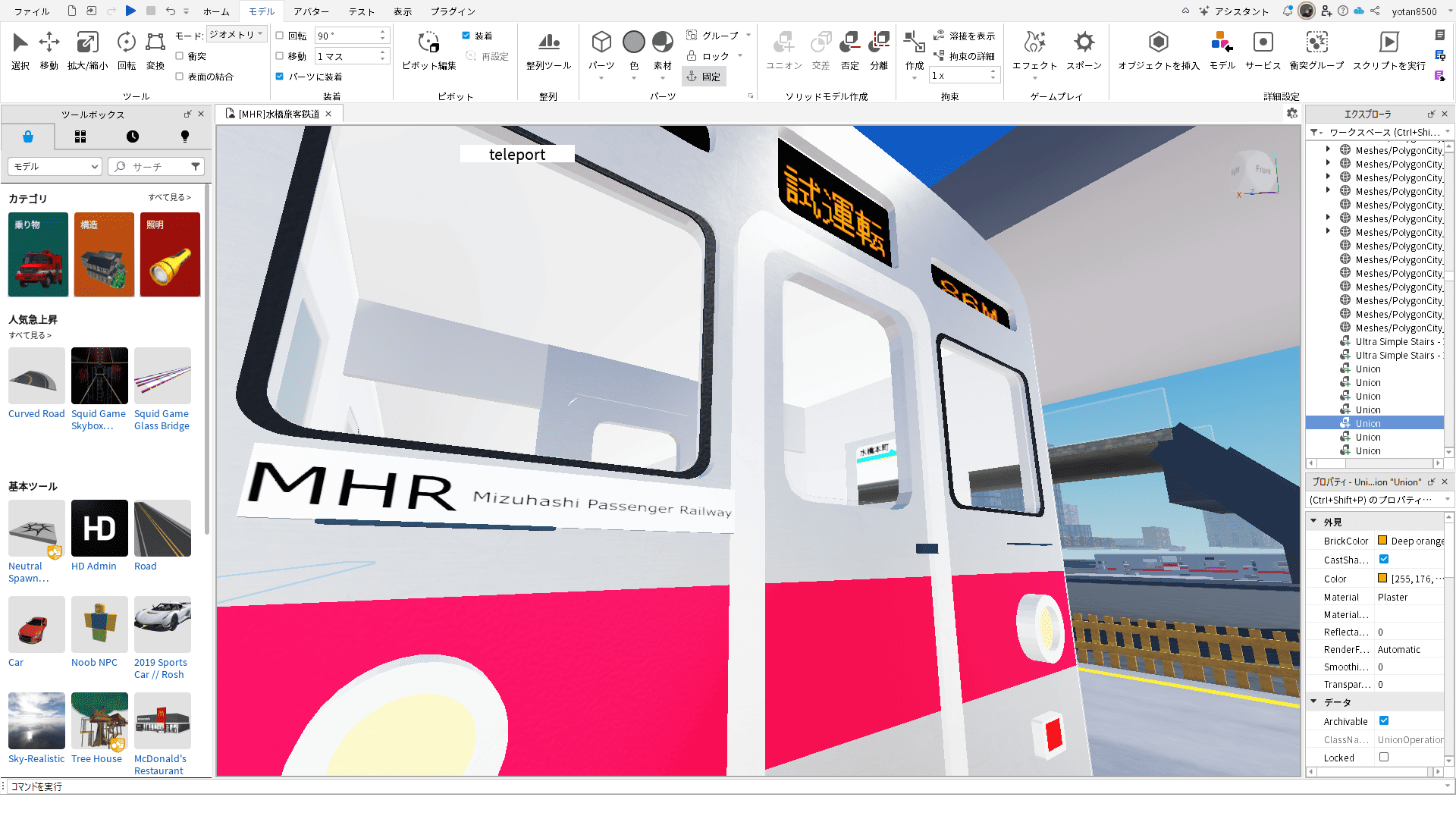The width and height of the screenshot is (1456, 819).
Task: Open the Model (モデル) import icon
Action: (1222, 50)
